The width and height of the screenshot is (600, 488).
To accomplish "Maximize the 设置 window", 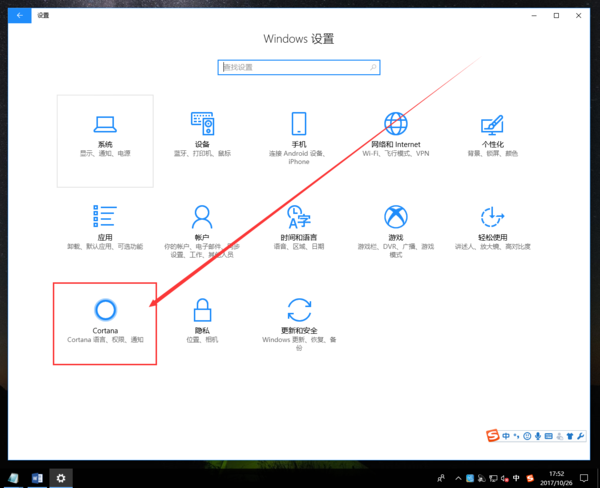I will (x=556, y=15).
